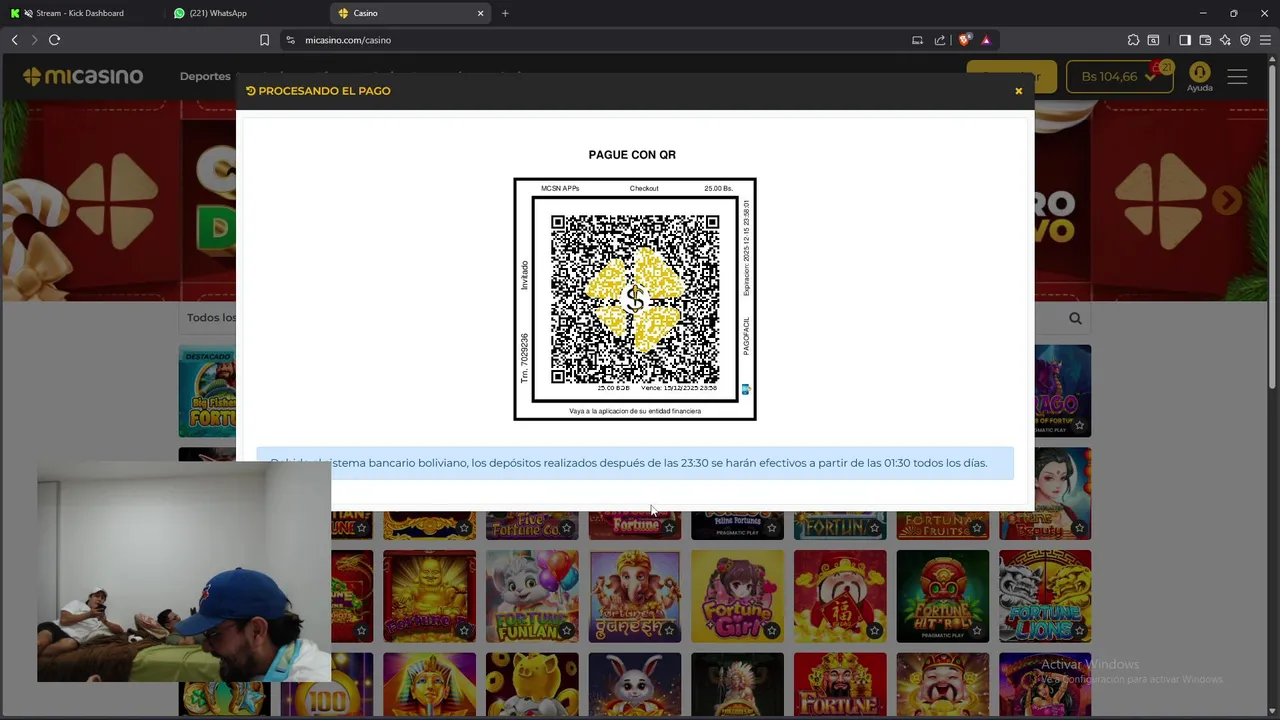The width and height of the screenshot is (1280, 720).
Task: Favorite Fortune Hit'n Roll with star
Action: (976, 630)
